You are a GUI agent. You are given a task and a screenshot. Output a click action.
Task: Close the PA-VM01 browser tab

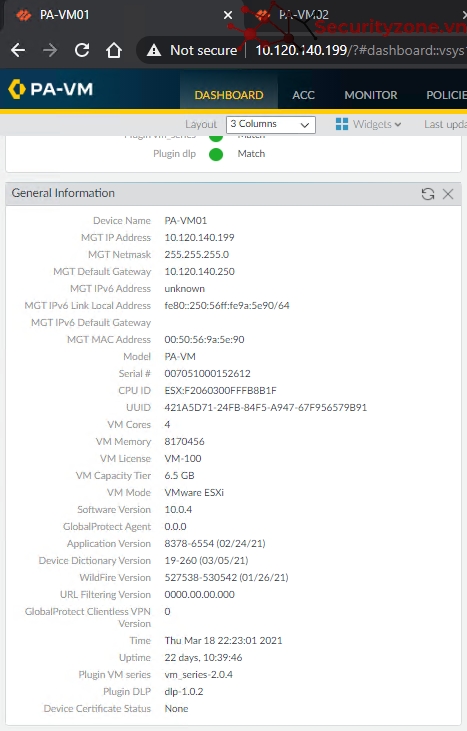pyautogui.click(x=228, y=15)
